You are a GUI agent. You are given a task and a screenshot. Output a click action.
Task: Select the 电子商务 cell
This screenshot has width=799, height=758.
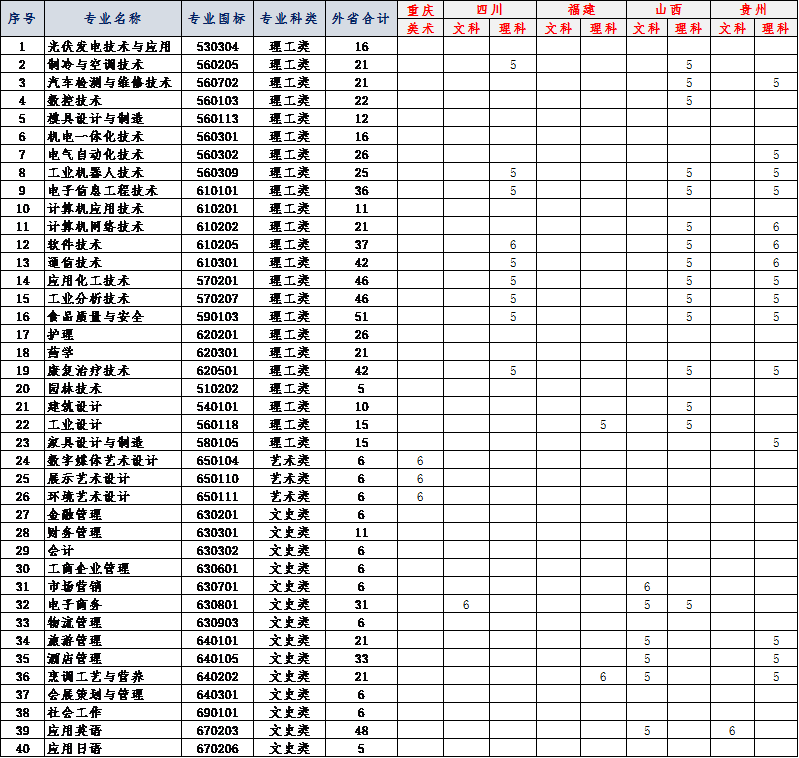click(113, 605)
